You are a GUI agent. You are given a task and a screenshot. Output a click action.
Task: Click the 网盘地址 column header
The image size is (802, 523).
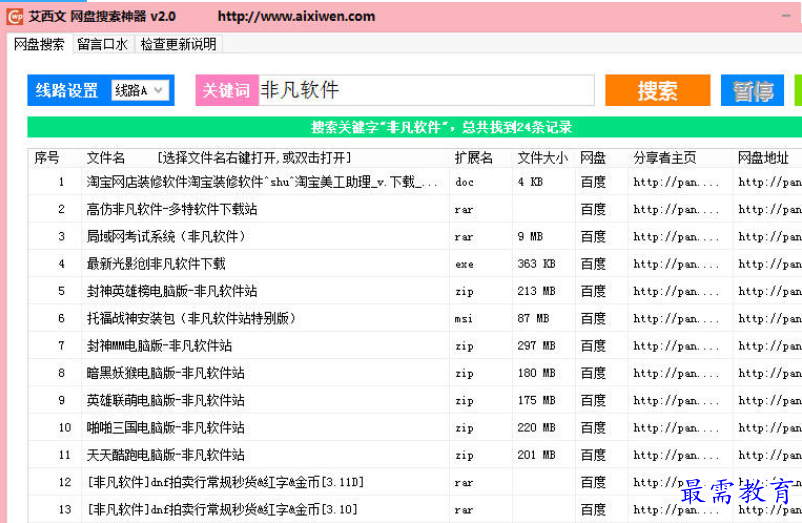pyautogui.click(x=763, y=158)
